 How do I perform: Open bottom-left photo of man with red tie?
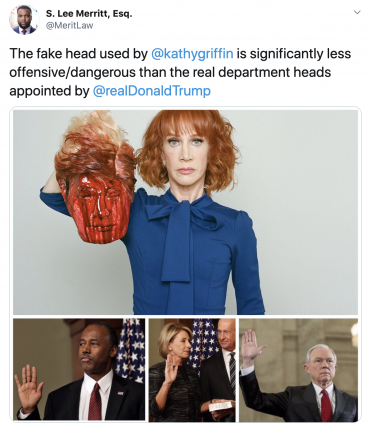[x=79, y=369]
